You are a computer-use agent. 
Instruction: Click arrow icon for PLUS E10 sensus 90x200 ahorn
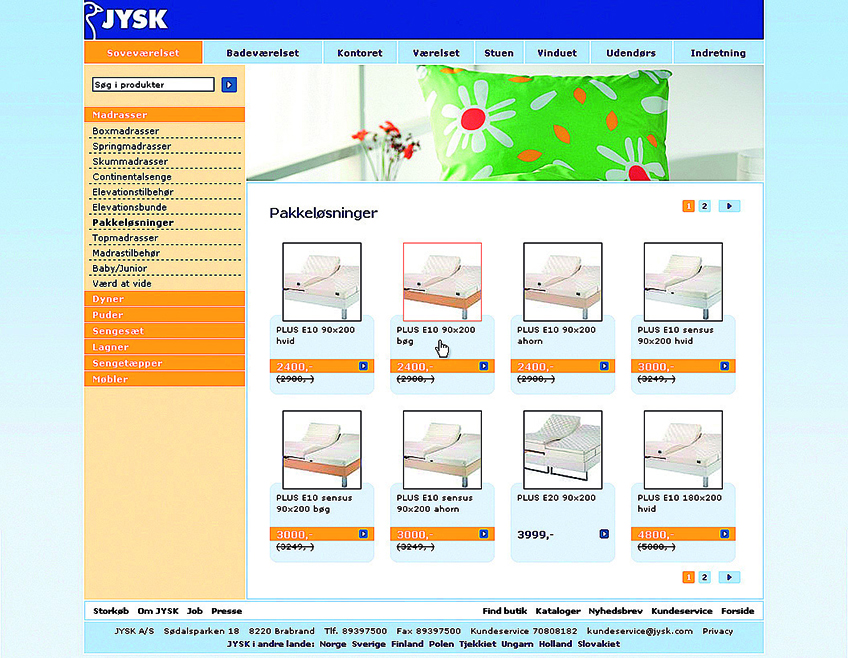(484, 534)
